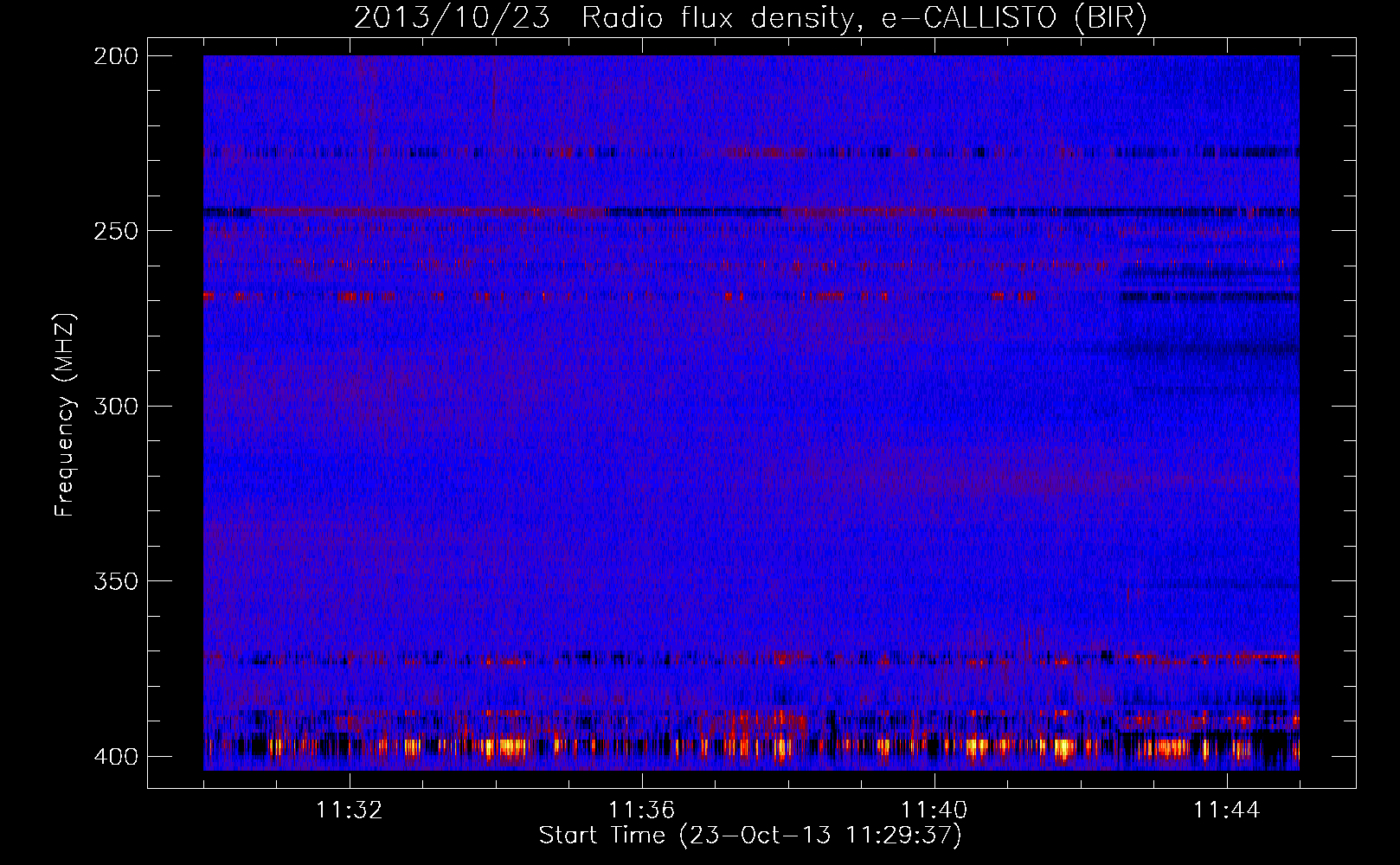Click the 'Frequency (MHZ)' axis label
The width and height of the screenshot is (1400, 865).
pos(65,414)
